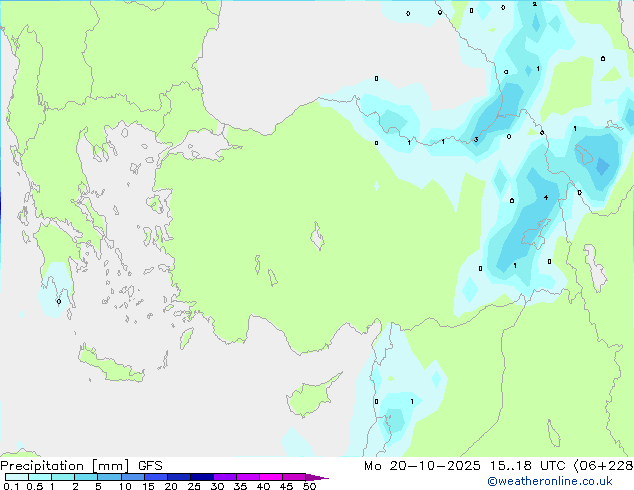Select the 5–10 mm blue legend swatch
Screen dimensions: 634x490
pos(109,477)
